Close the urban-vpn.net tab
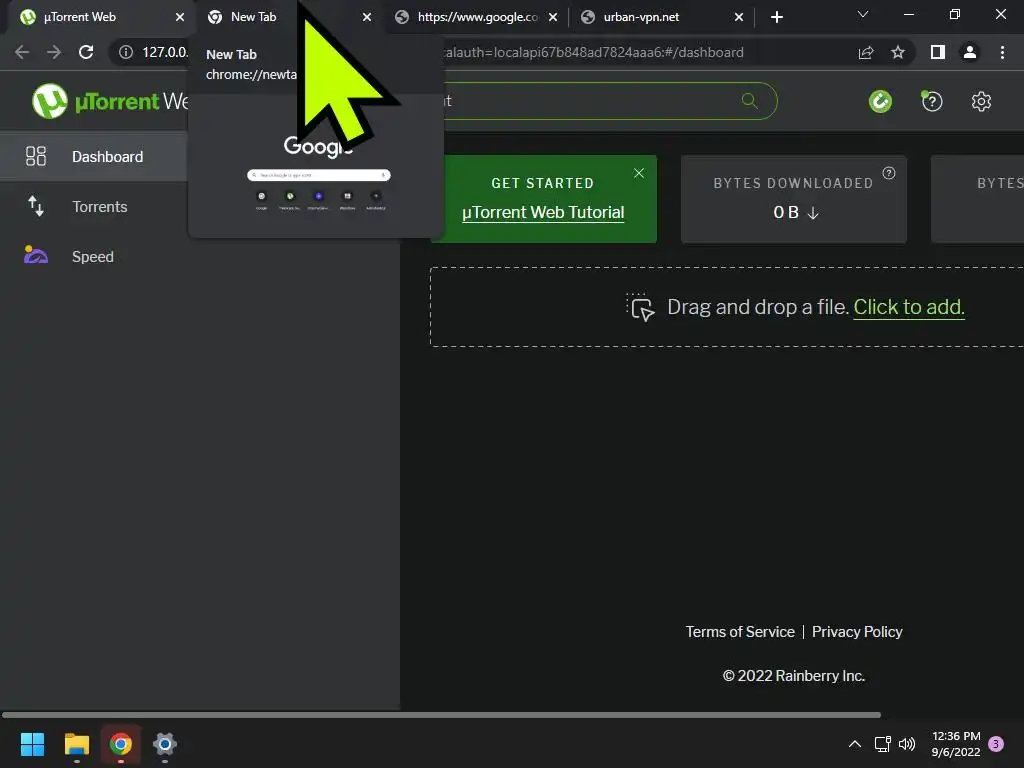 (x=739, y=17)
